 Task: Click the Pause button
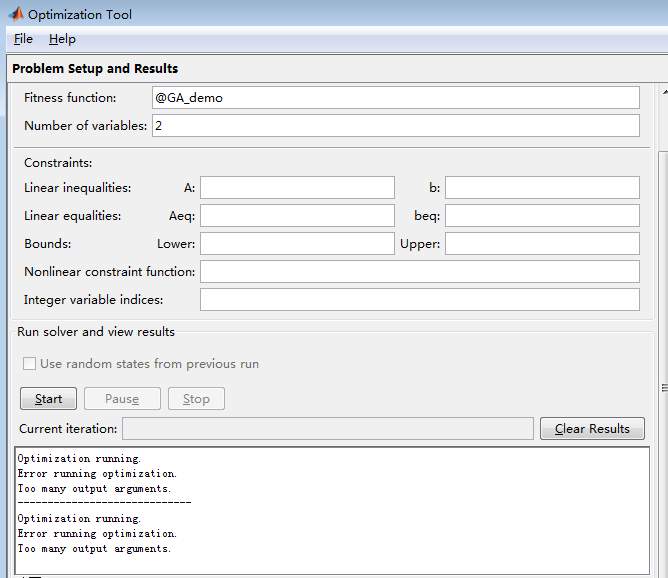coord(122,399)
